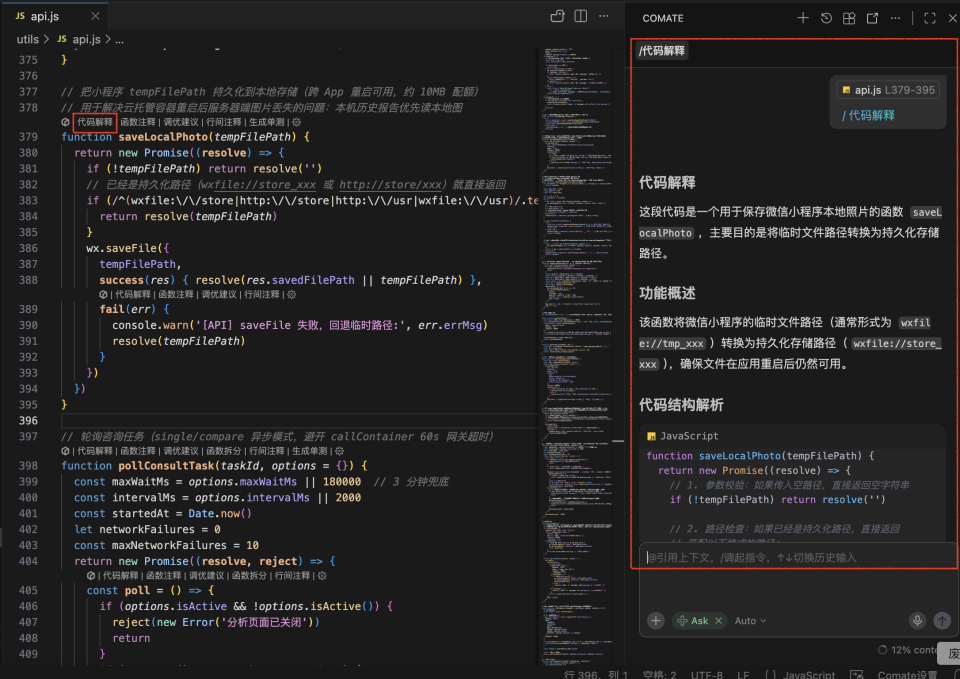Click the 功能概述 heading in Comate answer
This screenshot has width=960, height=679.
[x=667, y=293]
